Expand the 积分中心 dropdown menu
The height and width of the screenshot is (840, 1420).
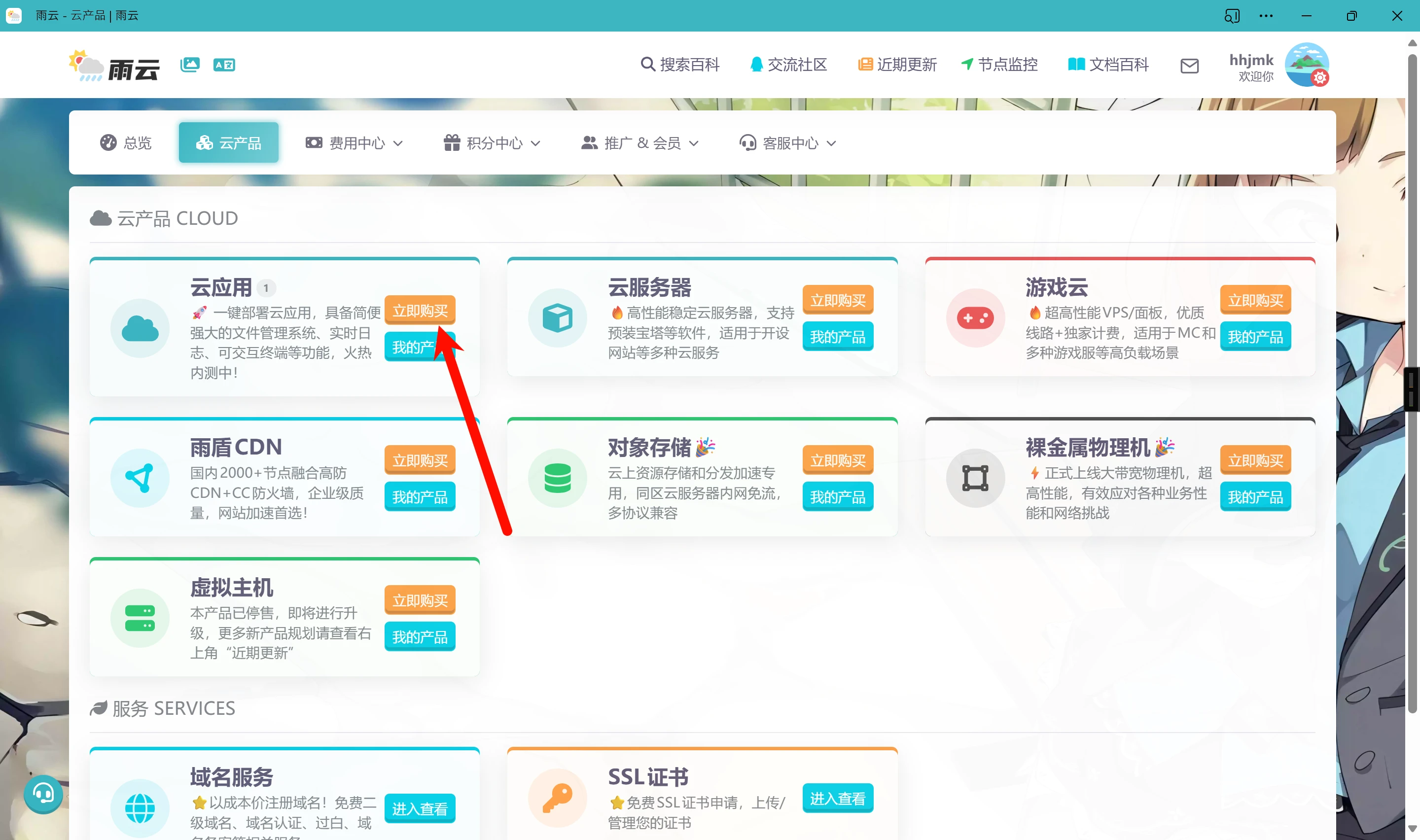click(x=492, y=143)
